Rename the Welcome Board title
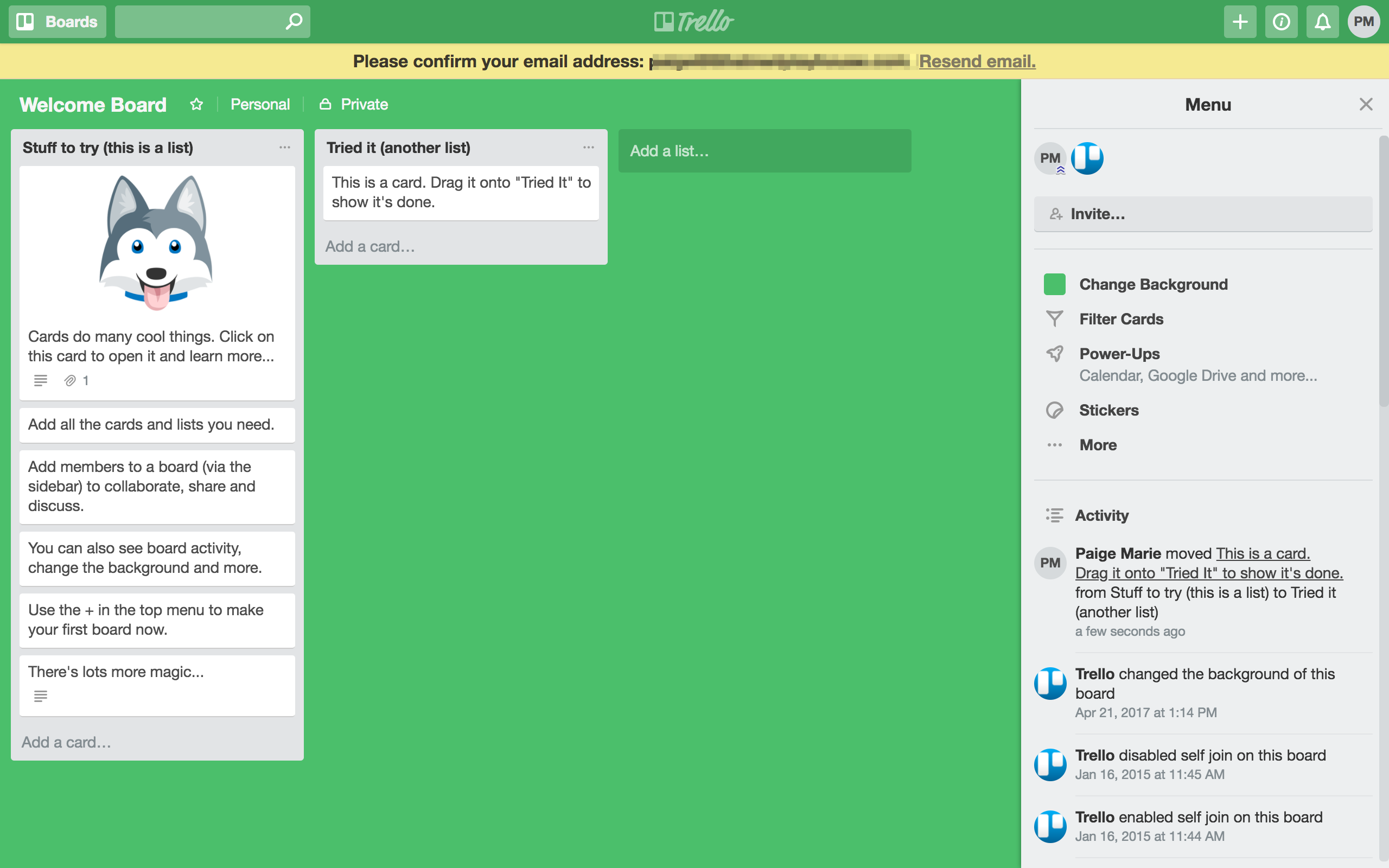1389x868 pixels. pos(93,105)
